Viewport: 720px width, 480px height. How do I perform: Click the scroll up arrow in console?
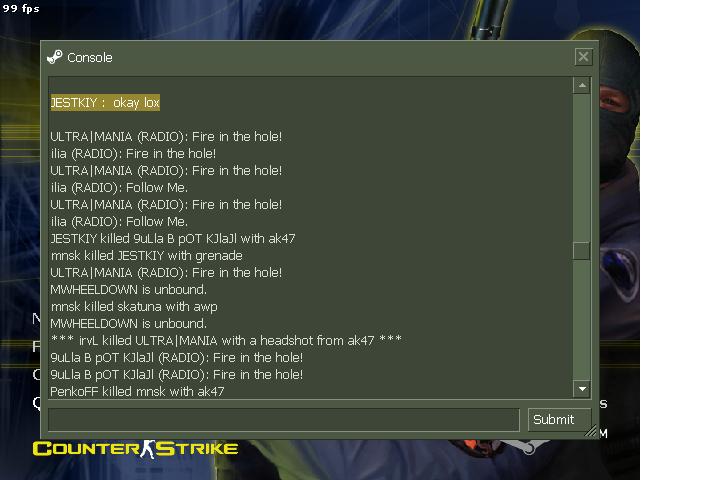pyautogui.click(x=582, y=85)
